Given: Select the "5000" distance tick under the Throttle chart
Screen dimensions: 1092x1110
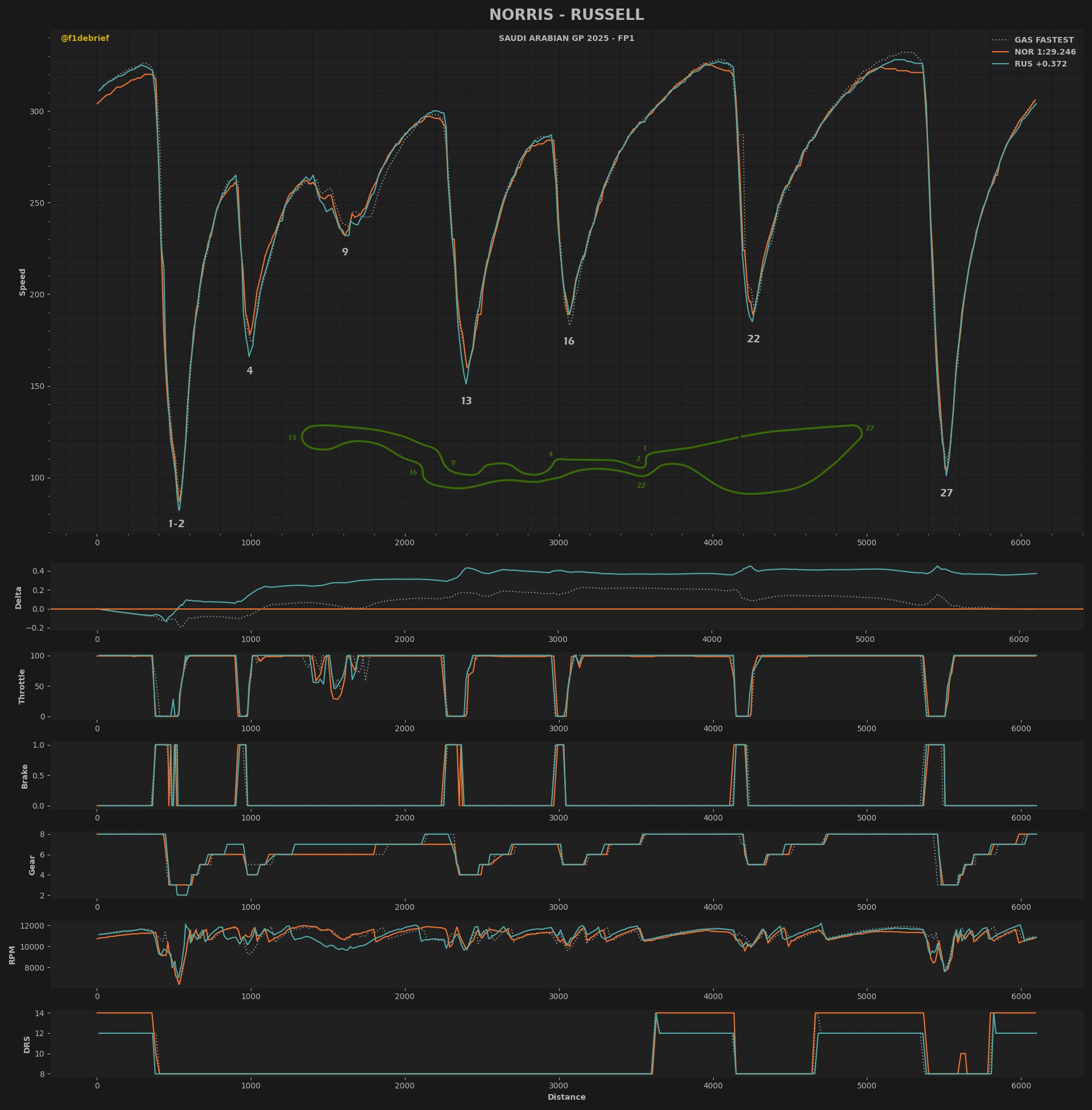Looking at the screenshot, I should 867,729.
